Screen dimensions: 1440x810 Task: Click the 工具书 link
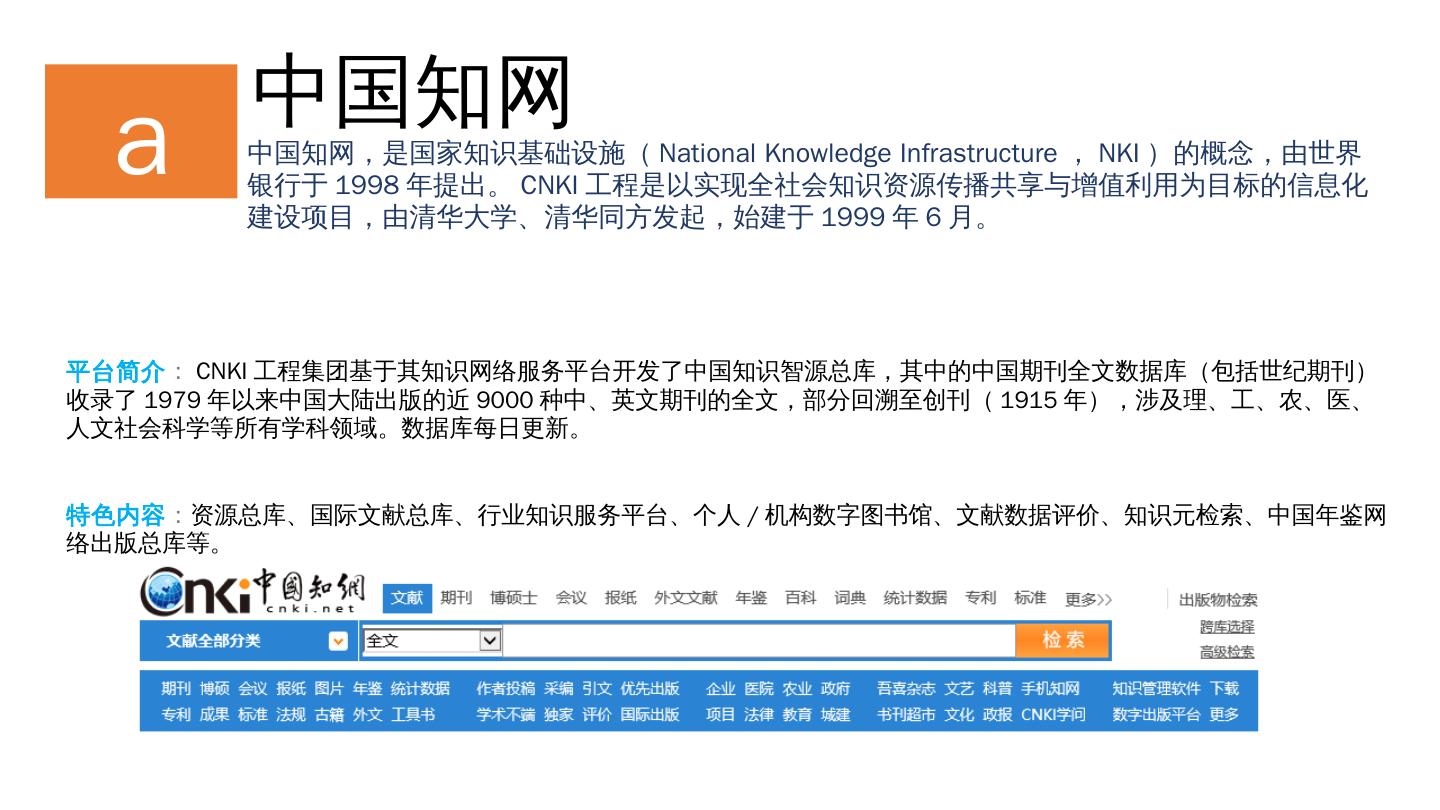[x=413, y=715]
